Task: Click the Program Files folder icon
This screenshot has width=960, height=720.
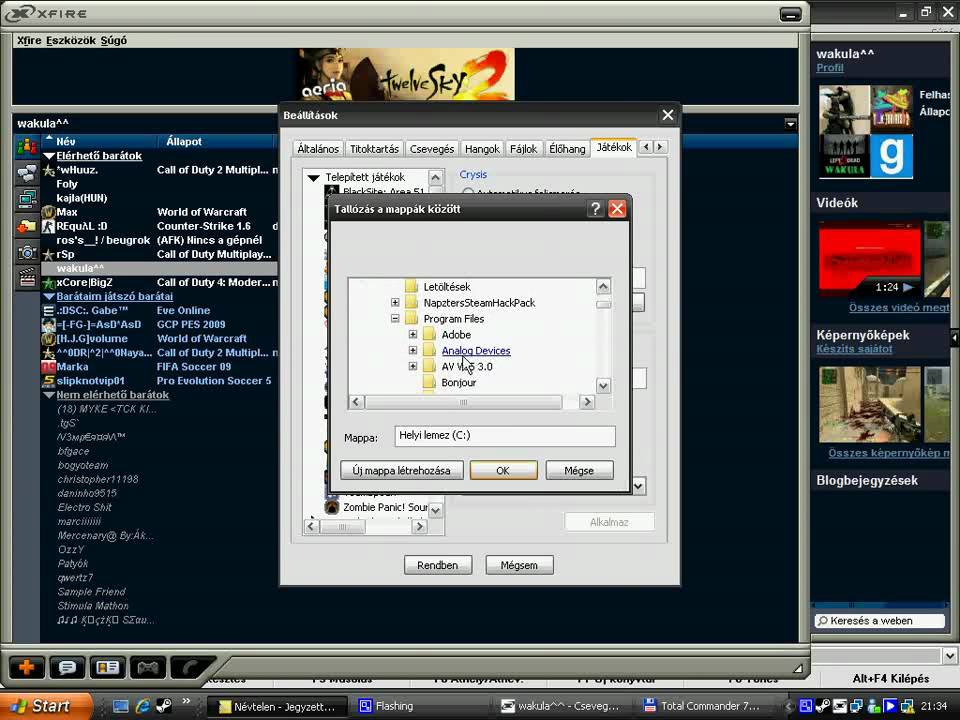Action: (411, 318)
